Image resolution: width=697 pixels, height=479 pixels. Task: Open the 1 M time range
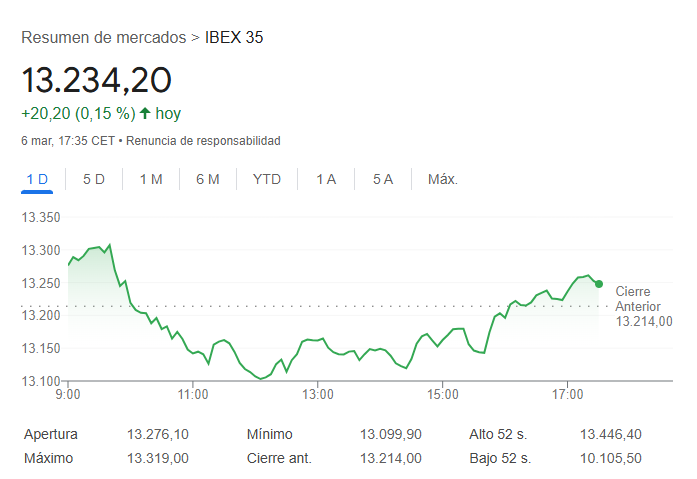point(151,179)
